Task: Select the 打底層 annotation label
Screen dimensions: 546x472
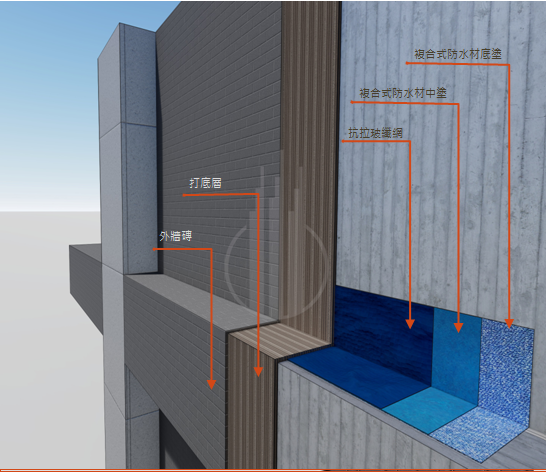Action: click(x=205, y=183)
